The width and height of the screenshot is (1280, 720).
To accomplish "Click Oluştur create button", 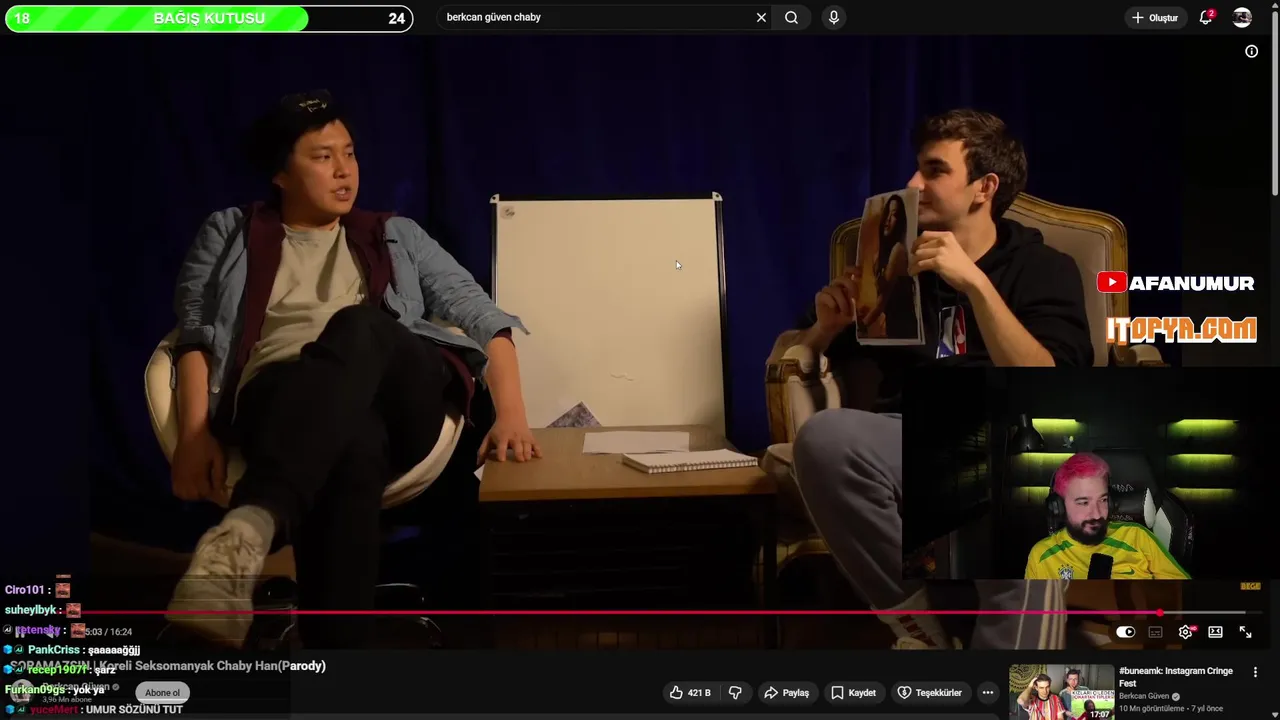I will (1155, 17).
